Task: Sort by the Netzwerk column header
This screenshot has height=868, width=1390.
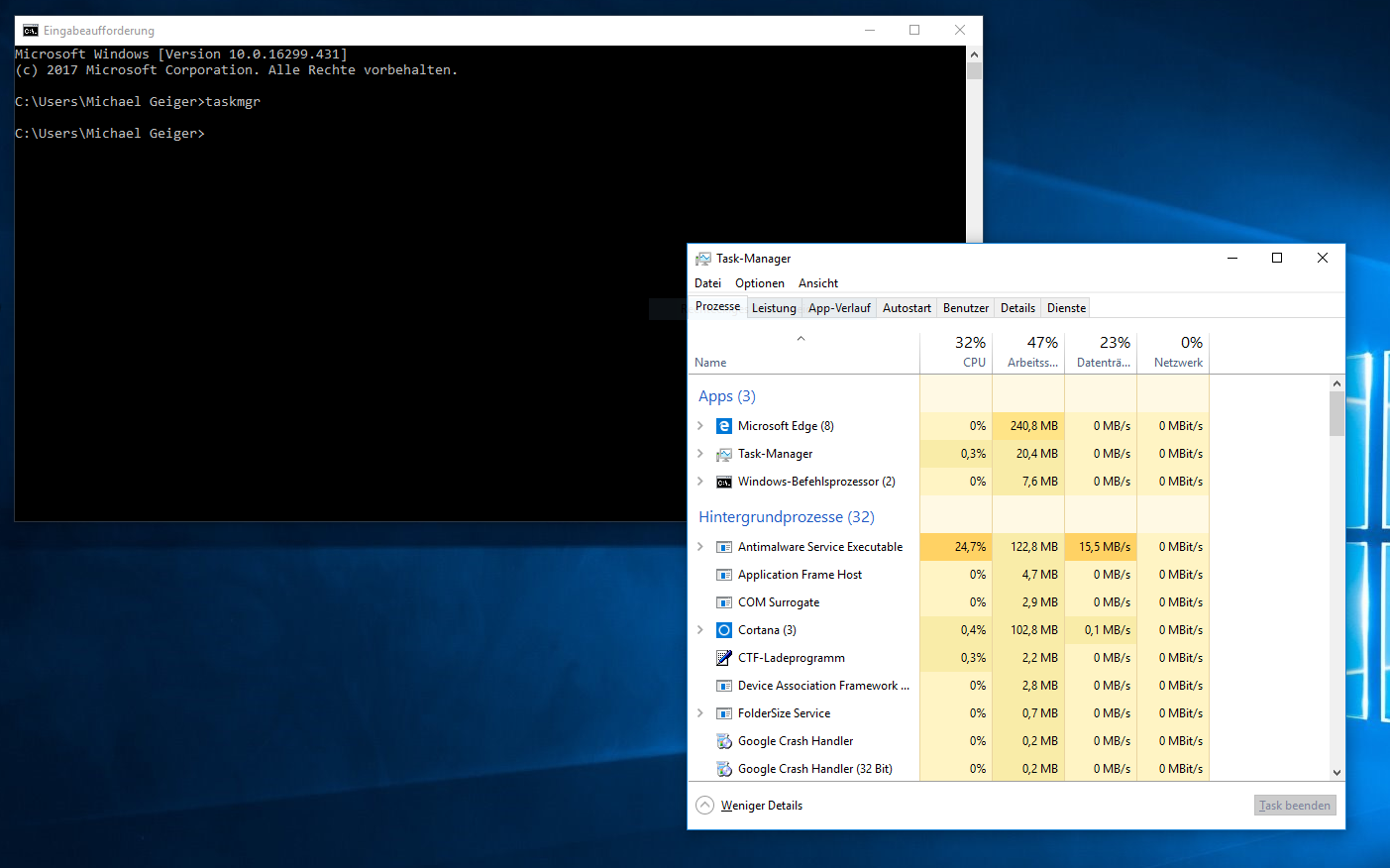Action: 1173,353
